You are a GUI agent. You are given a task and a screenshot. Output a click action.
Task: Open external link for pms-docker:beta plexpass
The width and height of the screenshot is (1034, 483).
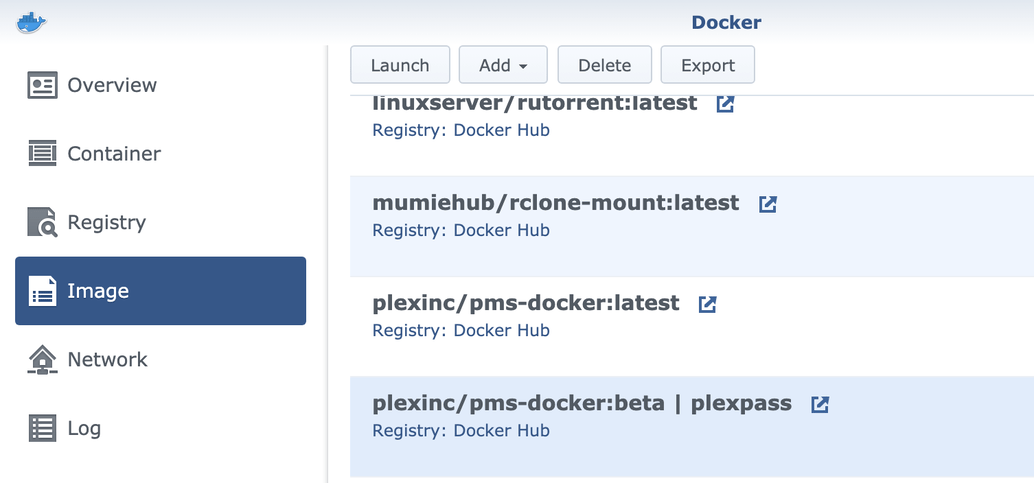(x=820, y=405)
